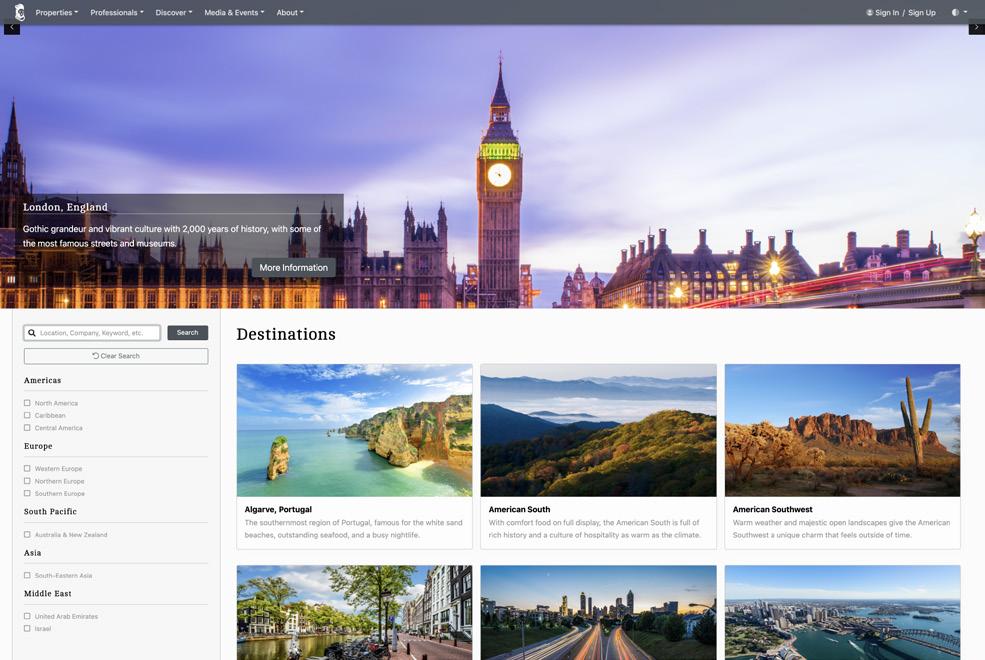Click the site logo in navbar
The width and height of the screenshot is (985, 660).
click(19, 12)
